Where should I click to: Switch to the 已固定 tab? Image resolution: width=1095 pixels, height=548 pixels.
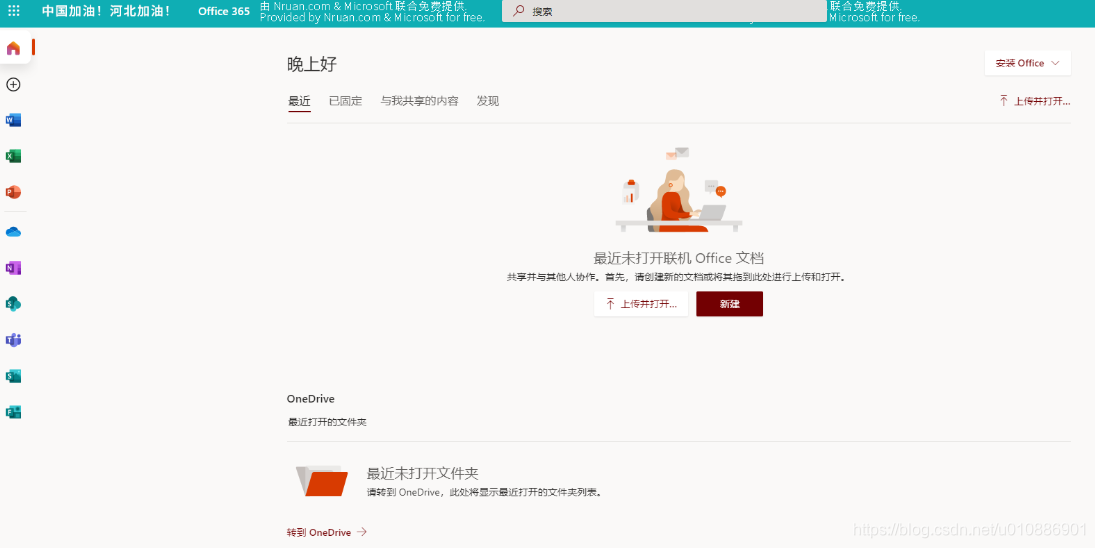click(346, 101)
